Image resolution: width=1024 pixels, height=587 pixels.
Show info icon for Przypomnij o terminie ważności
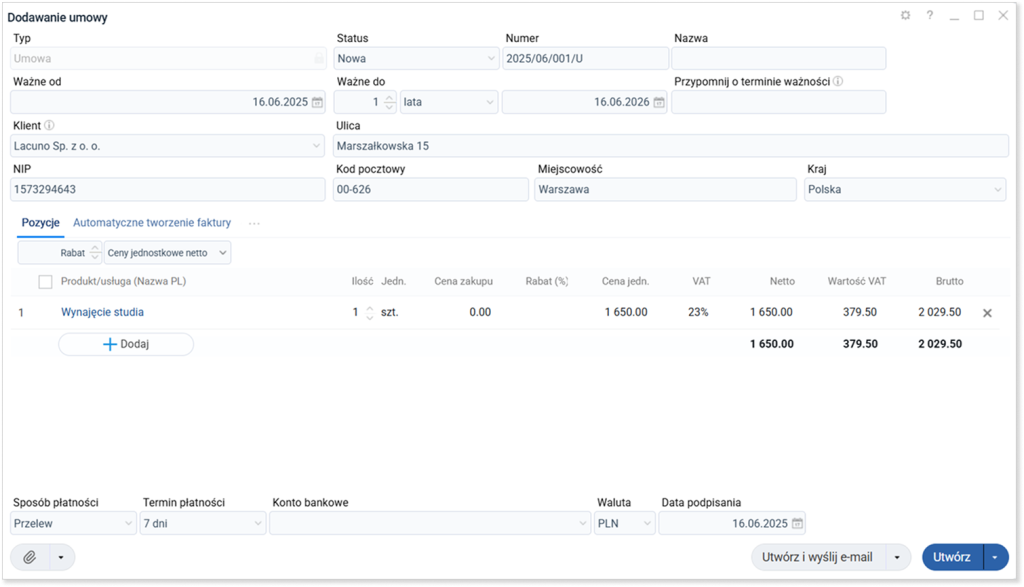[x=838, y=82]
